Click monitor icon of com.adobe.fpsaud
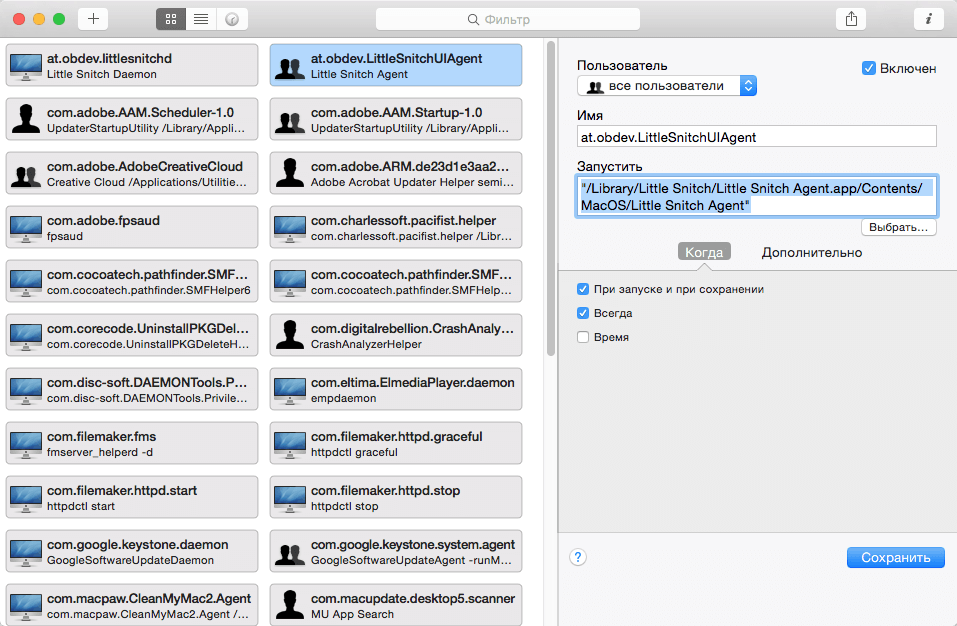The image size is (957, 626). pyautogui.click(x=26, y=229)
